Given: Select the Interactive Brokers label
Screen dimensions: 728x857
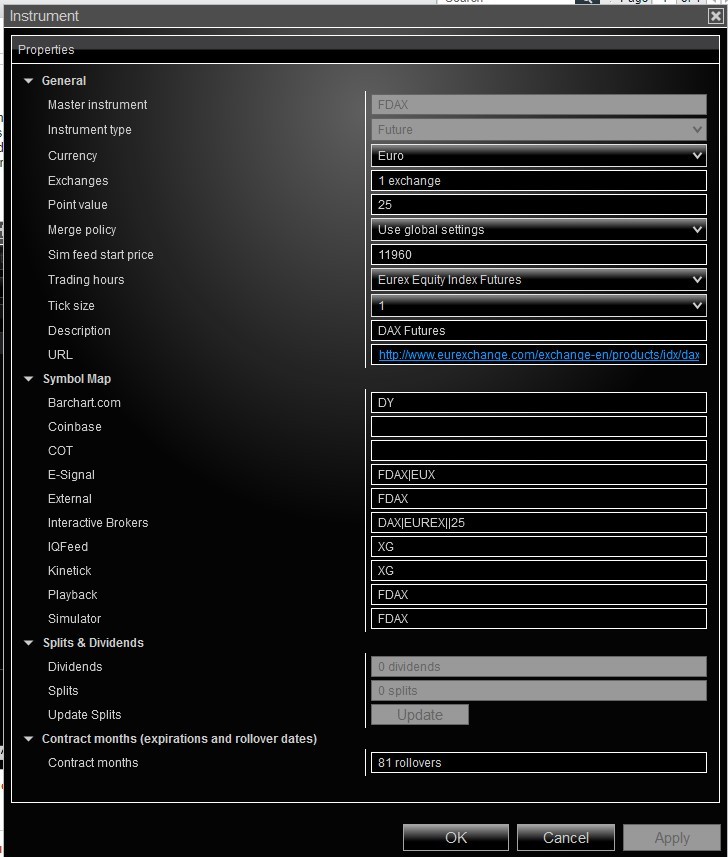Looking at the screenshot, I should 98,523.
